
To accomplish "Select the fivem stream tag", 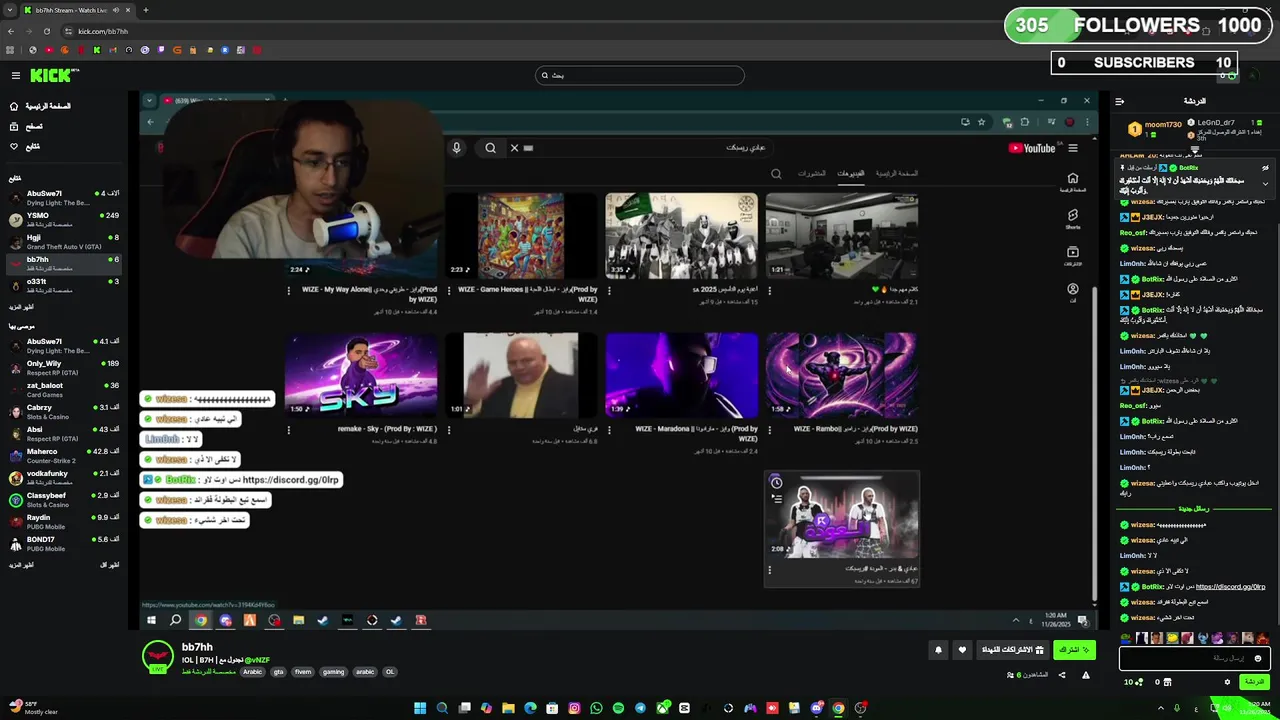I will (x=303, y=672).
